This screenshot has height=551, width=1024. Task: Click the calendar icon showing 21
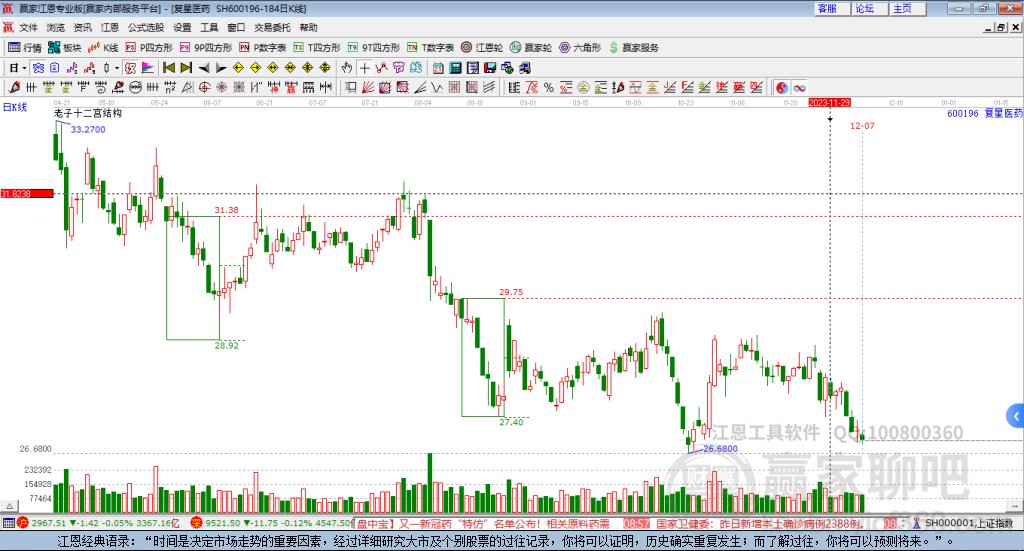pos(438,68)
